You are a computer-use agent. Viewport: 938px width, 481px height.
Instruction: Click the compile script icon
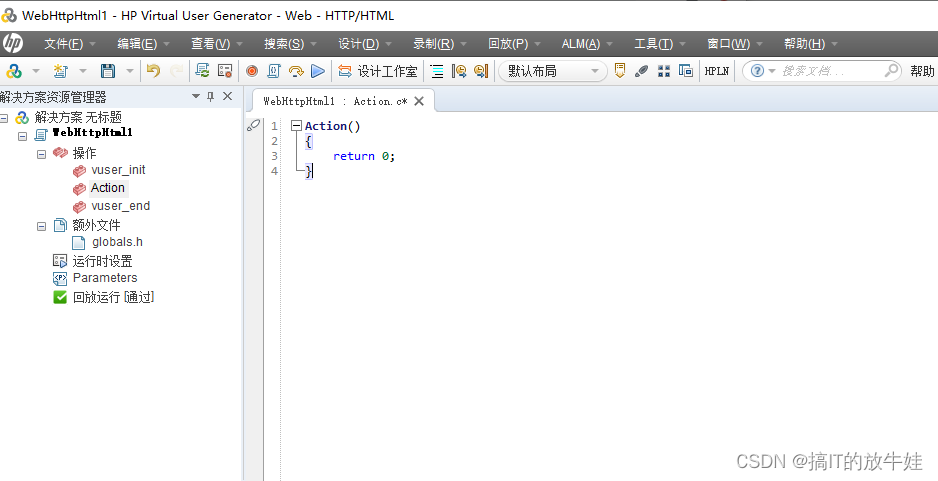pos(274,71)
